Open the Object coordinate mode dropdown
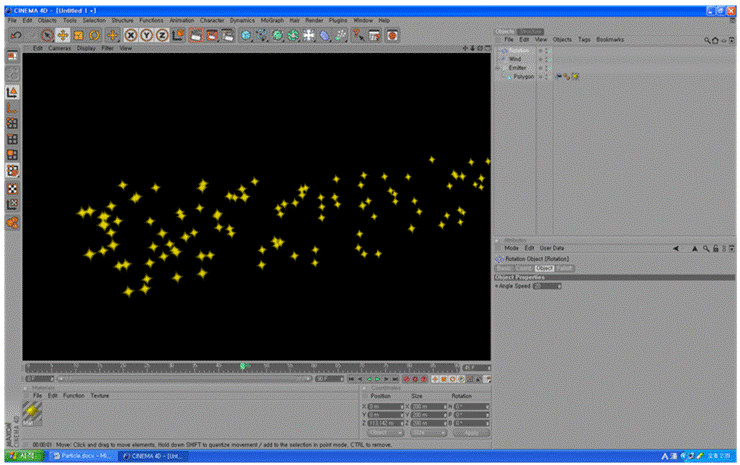The height and width of the screenshot is (465, 740). tap(386, 433)
